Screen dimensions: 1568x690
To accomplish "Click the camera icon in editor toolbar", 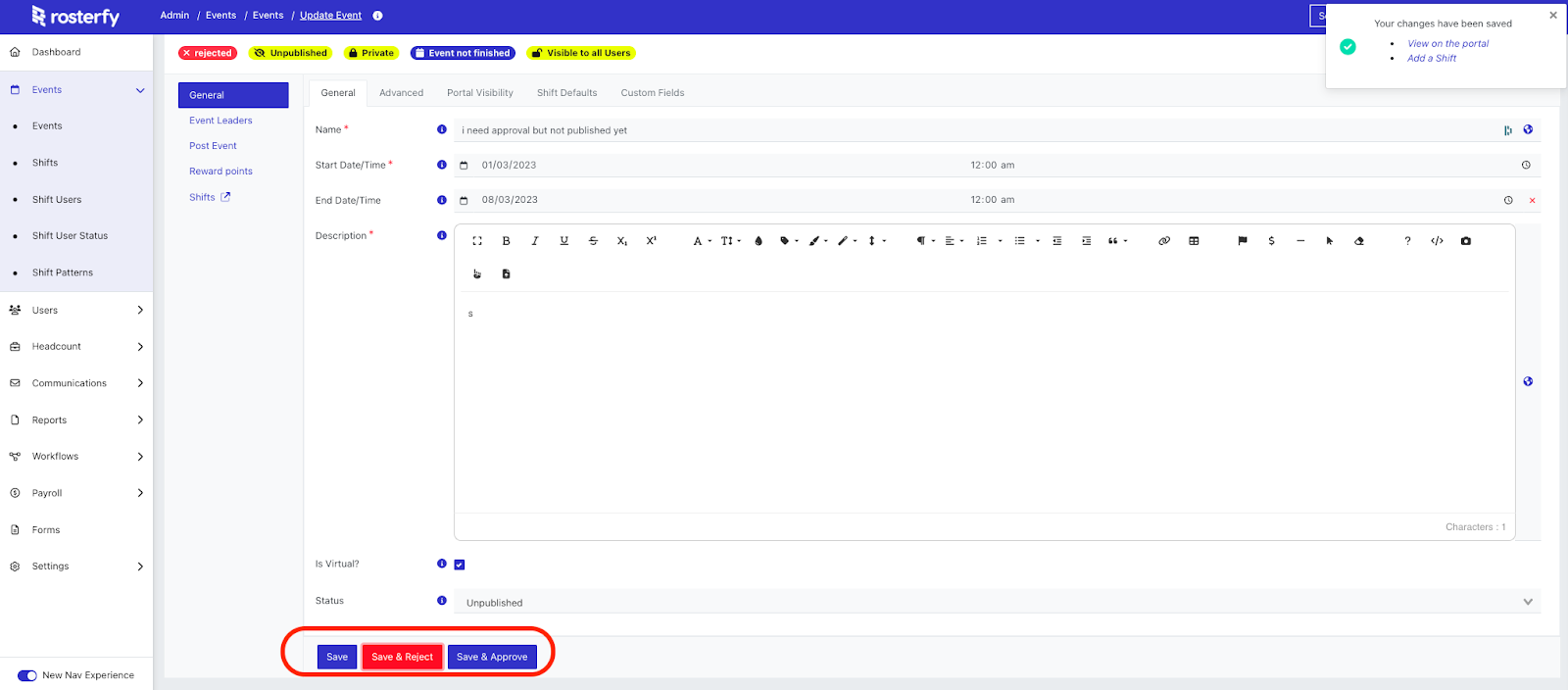I will [1466, 241].
